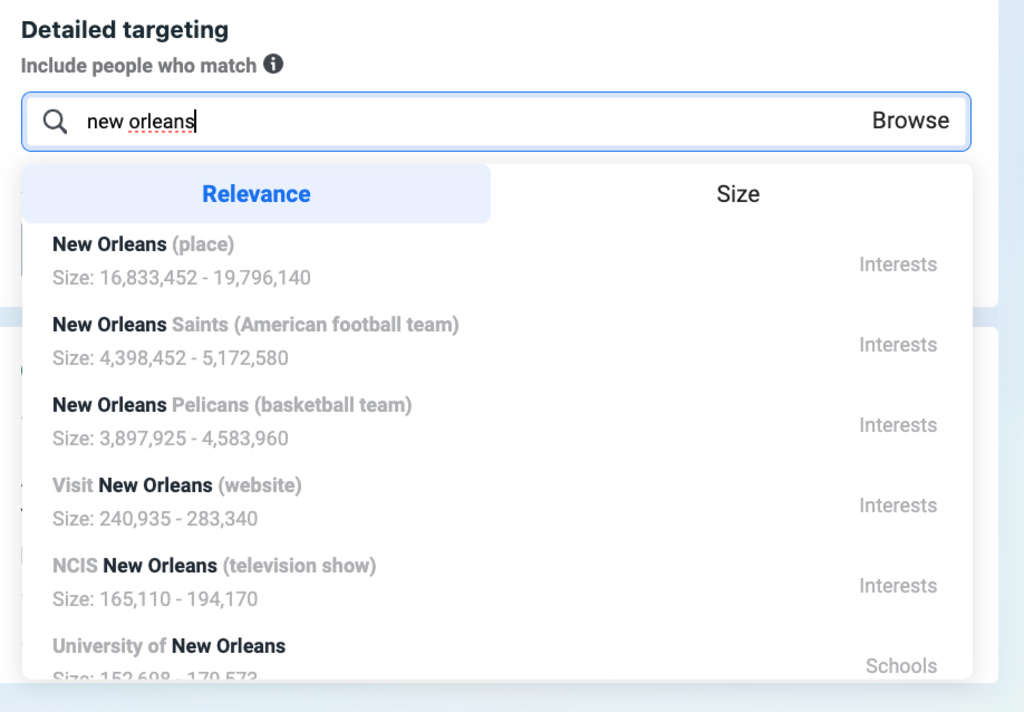This screenshot has width=1024, height=712.
Task: Switch to the Relevance tab
Action: 256,194
